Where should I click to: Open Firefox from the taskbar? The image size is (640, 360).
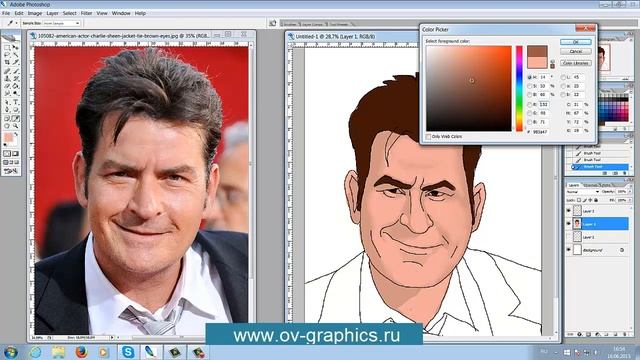(x=81, y=352)
